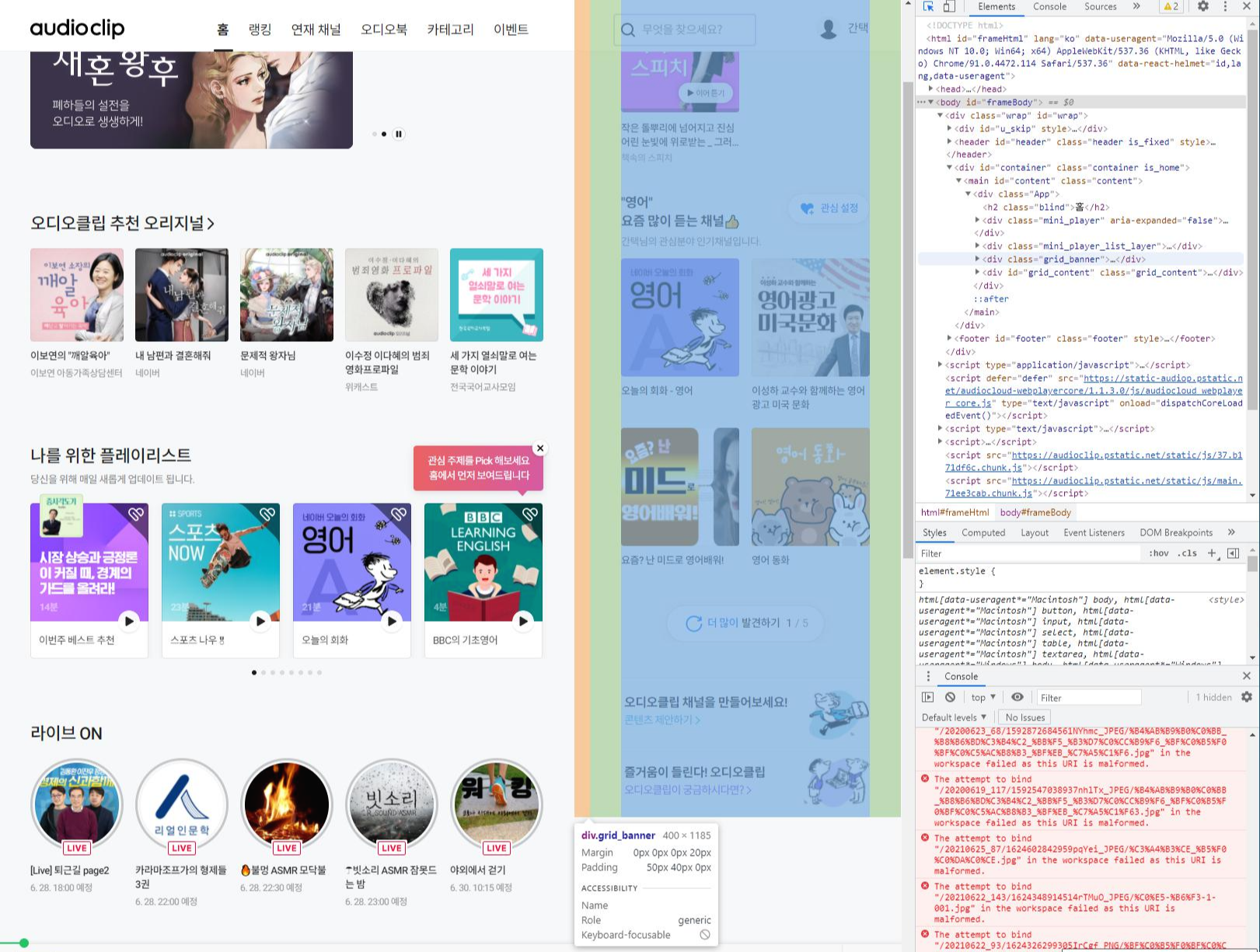Open console settings gear icon
The image size is (1260, 952).
click(1247, 697)
